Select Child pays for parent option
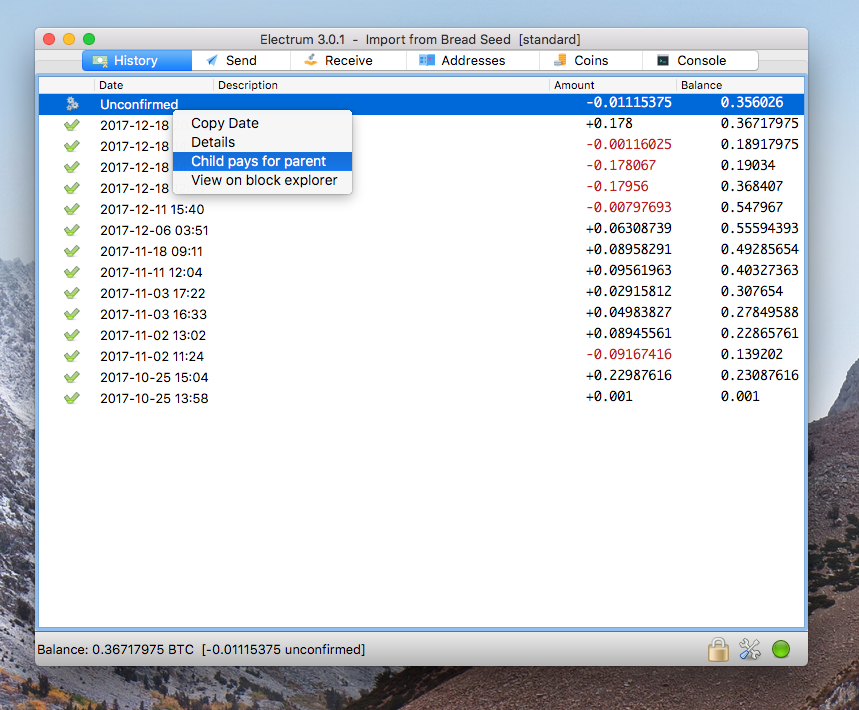The height and width of the screenshot is (710, 859). [x=262, y=161]
